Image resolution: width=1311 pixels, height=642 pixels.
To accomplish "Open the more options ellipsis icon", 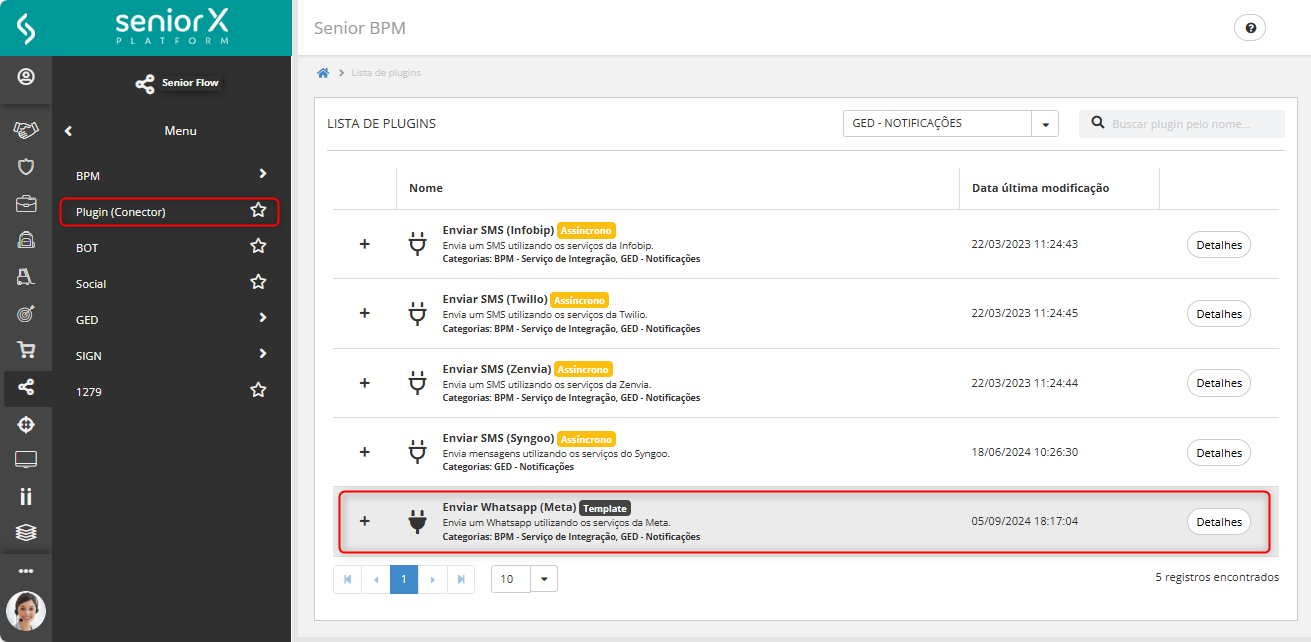I will click(26, 571).
